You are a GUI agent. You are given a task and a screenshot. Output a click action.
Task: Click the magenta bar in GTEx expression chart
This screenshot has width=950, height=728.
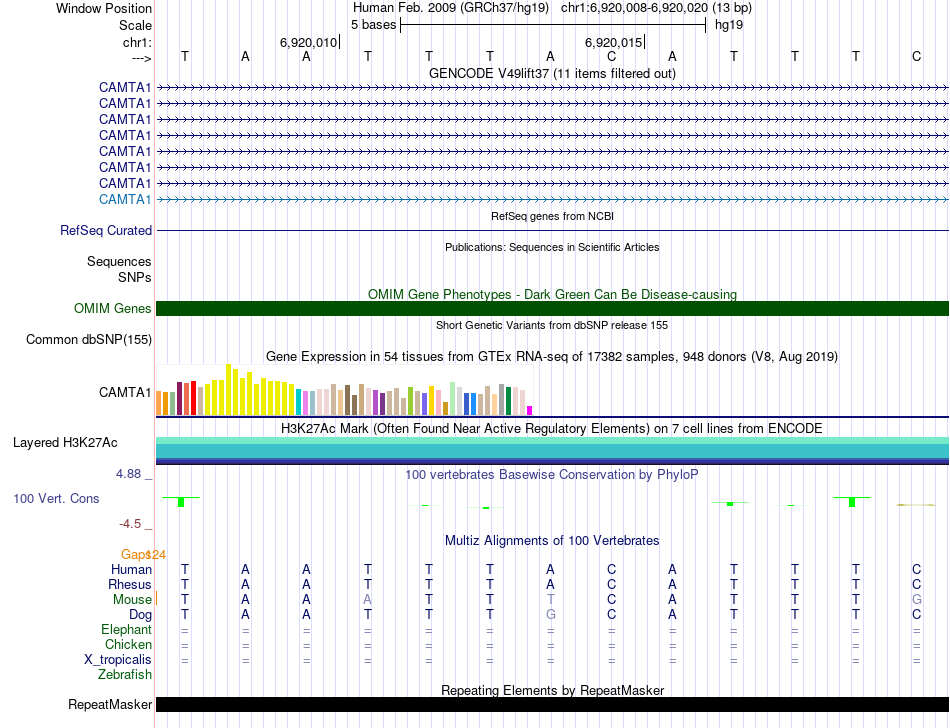point(529,411)
